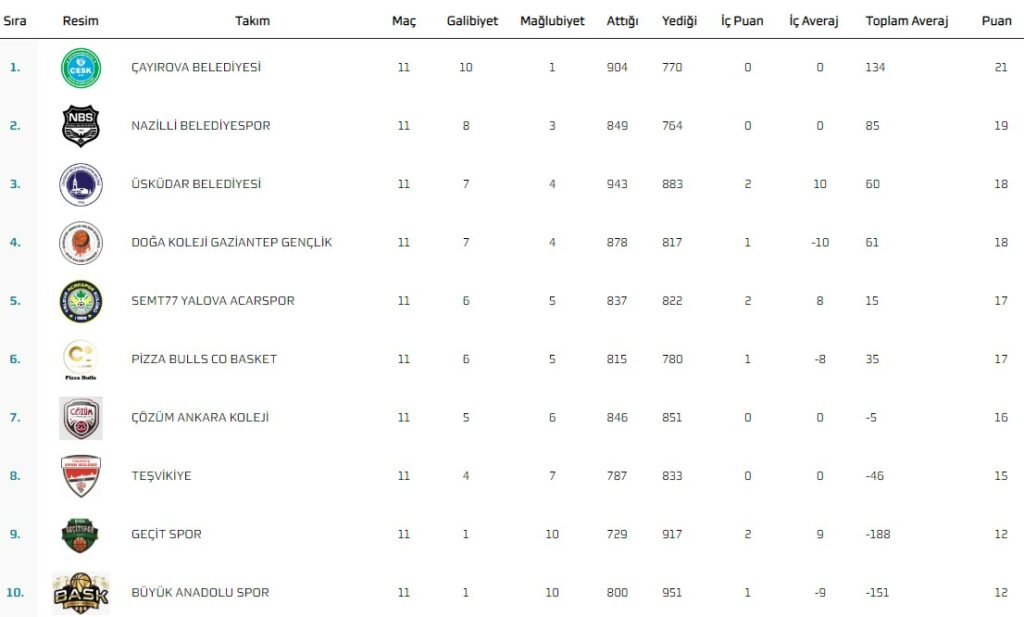Sort by the Galibiyet column header
1024x617 pixels.
click(x=472, y=21)
